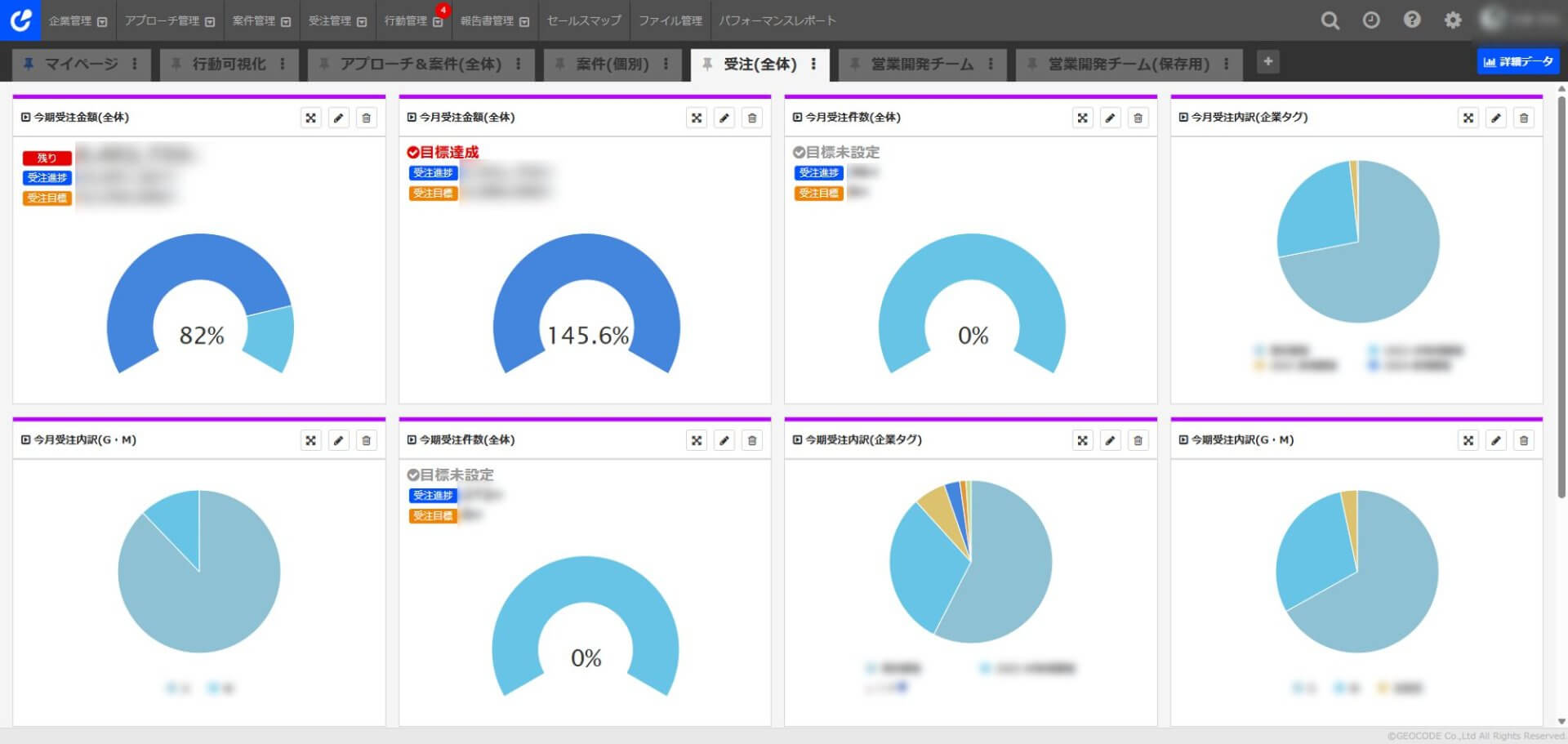
Task: Delete the 今期受注内訳(G・M) widget
Action: coord(1523,441)
